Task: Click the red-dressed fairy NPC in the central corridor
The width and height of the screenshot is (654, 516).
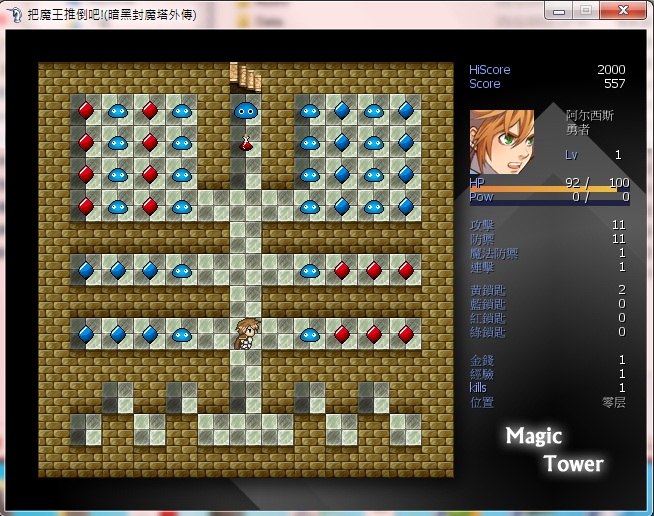Action: 246,142
